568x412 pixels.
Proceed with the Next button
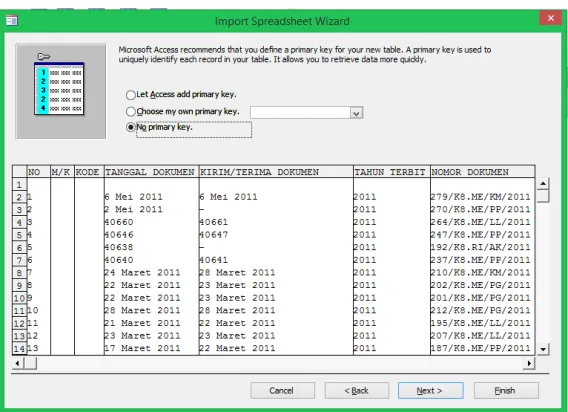click(431, 391)
